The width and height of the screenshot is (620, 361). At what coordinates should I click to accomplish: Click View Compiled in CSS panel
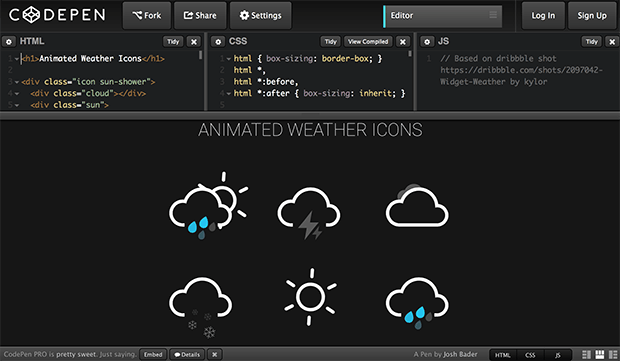[x=368, y=41]
